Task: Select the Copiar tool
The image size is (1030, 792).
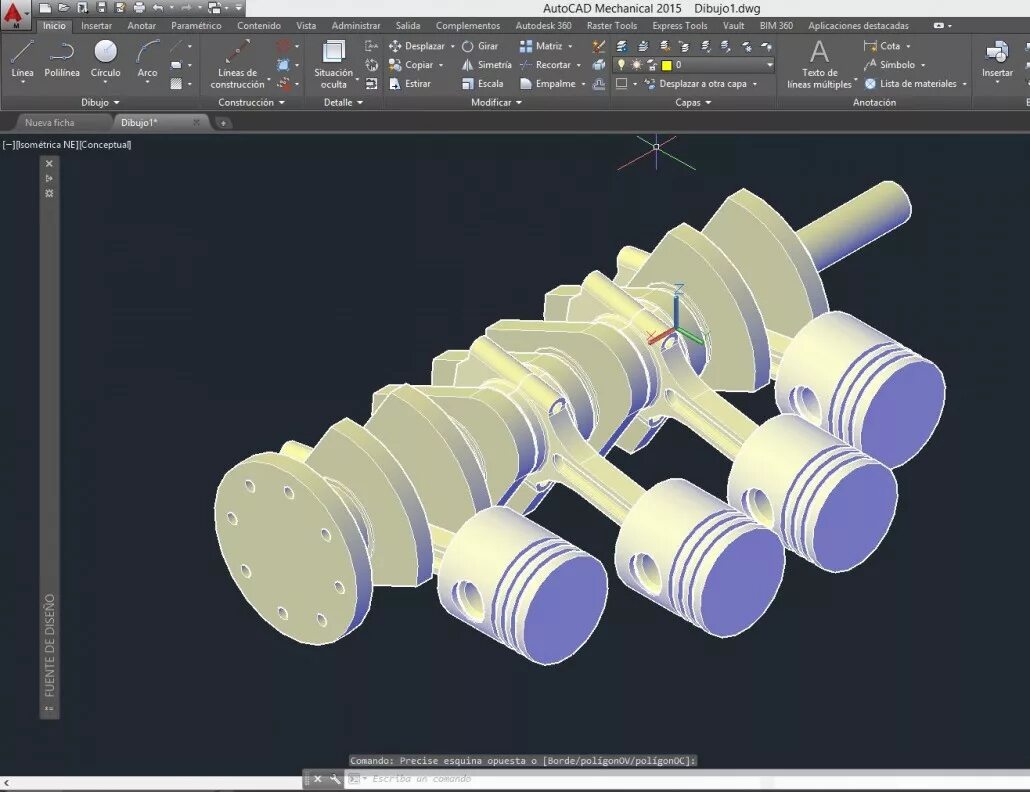Action: 411,65
